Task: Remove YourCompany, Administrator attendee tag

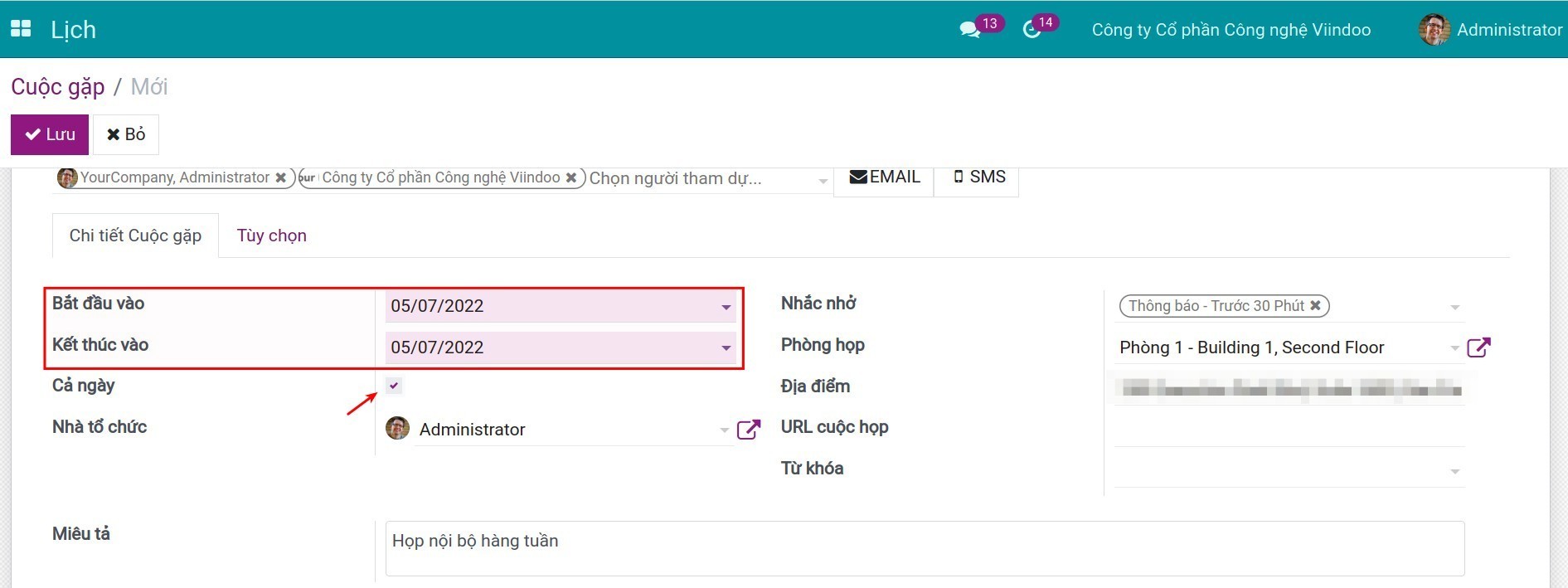Action: point(281,177)
